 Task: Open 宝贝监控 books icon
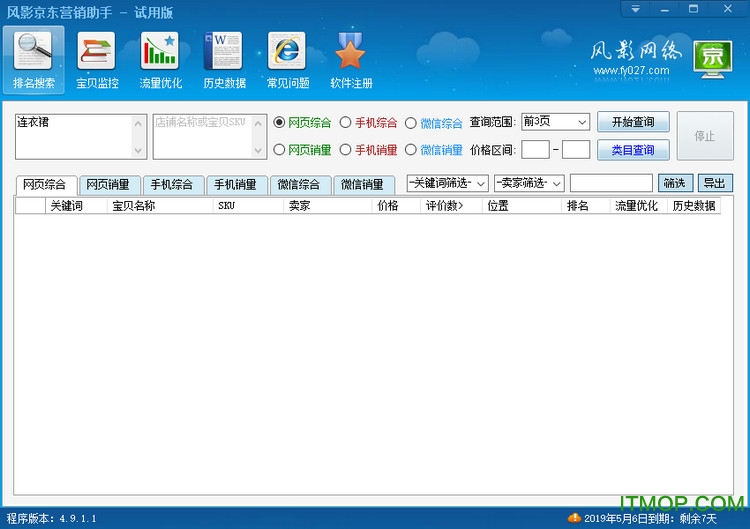point(97,51)
